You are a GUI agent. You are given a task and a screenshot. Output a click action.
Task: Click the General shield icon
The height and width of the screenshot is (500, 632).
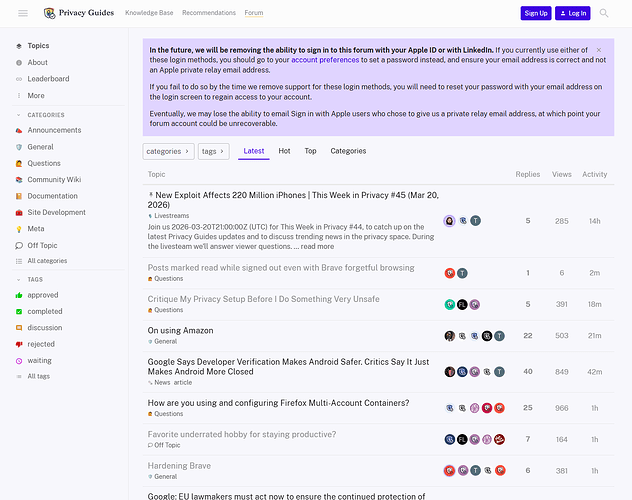click(x=19, y=147)
